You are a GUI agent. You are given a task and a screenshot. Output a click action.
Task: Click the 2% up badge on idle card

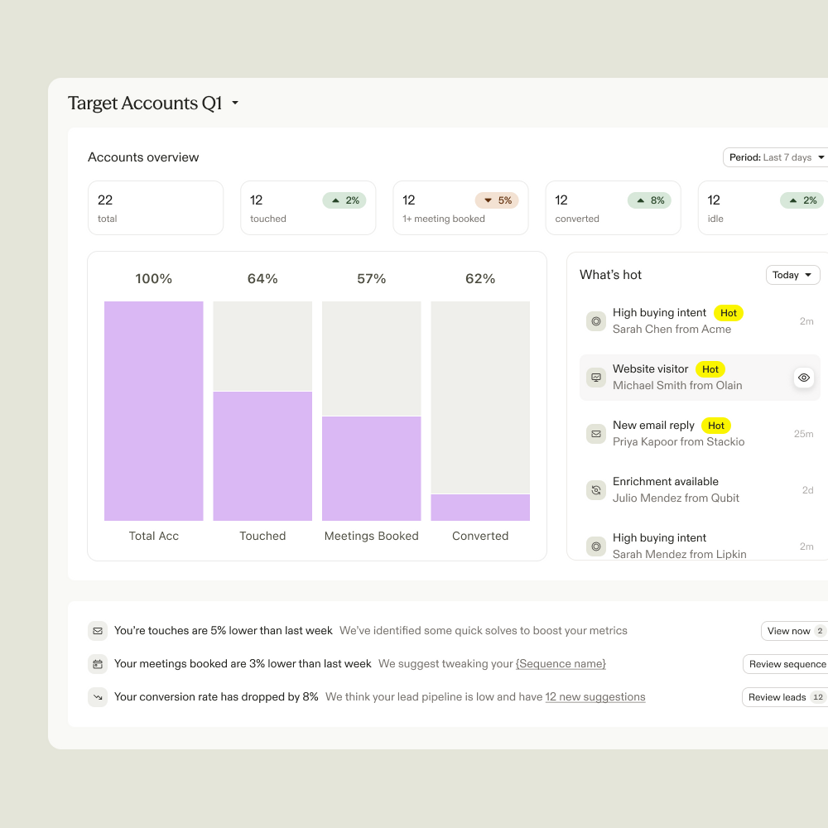pos(802,201)
